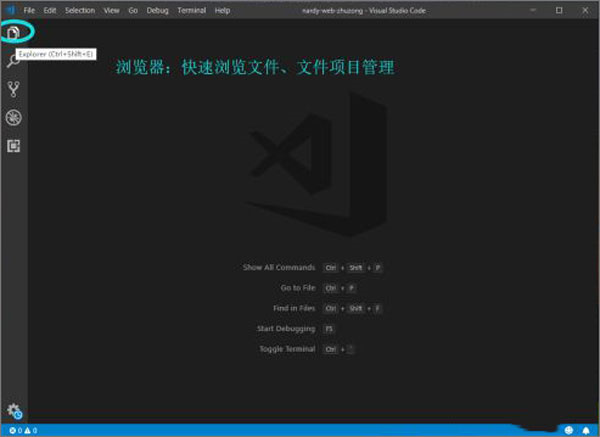The height and width of the screenshot is (437, 600).
Task: Open the Source Control branch icon
Action: point(13,89)
